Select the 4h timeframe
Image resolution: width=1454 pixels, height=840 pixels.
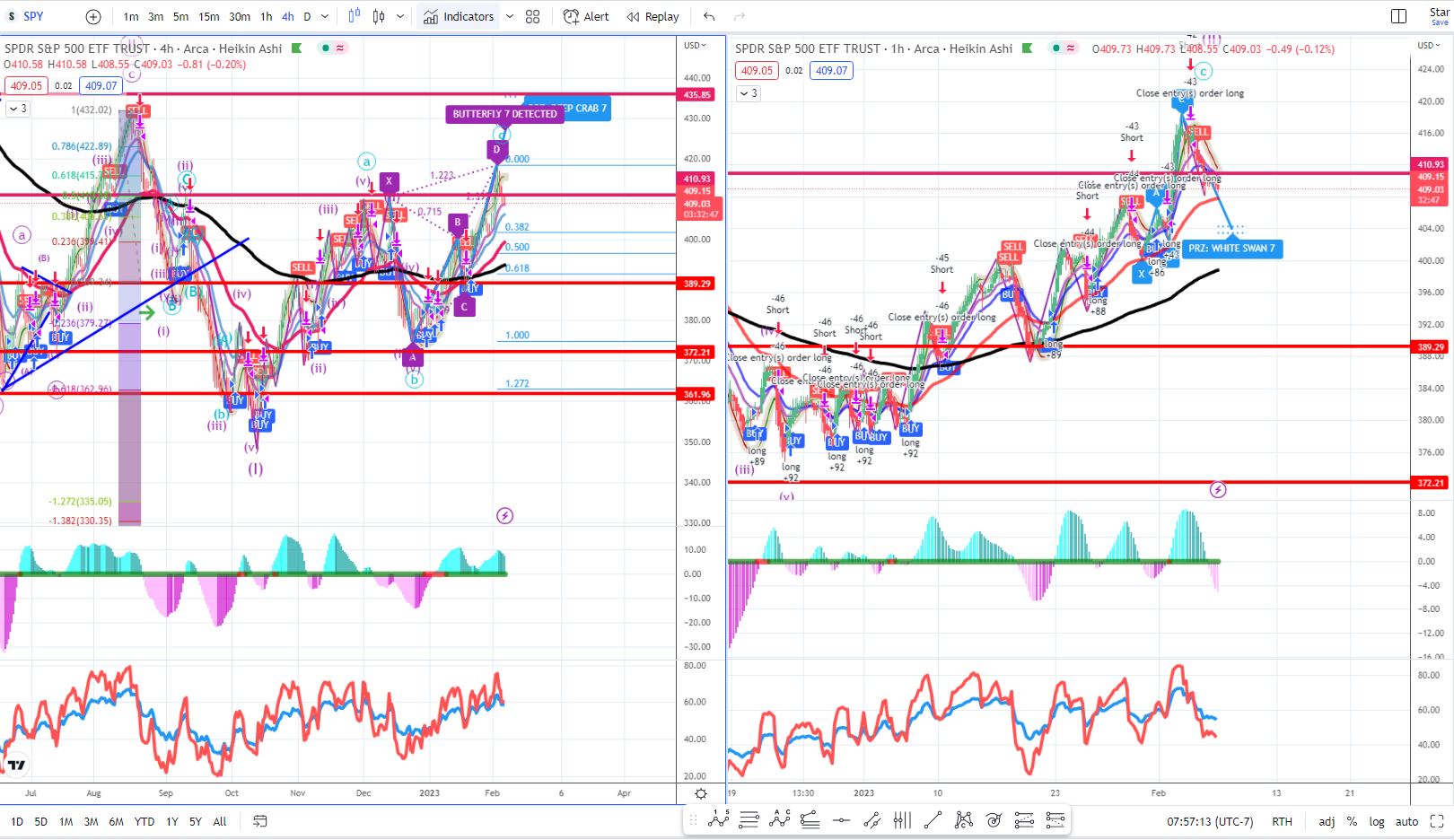[x=288, y=16]
